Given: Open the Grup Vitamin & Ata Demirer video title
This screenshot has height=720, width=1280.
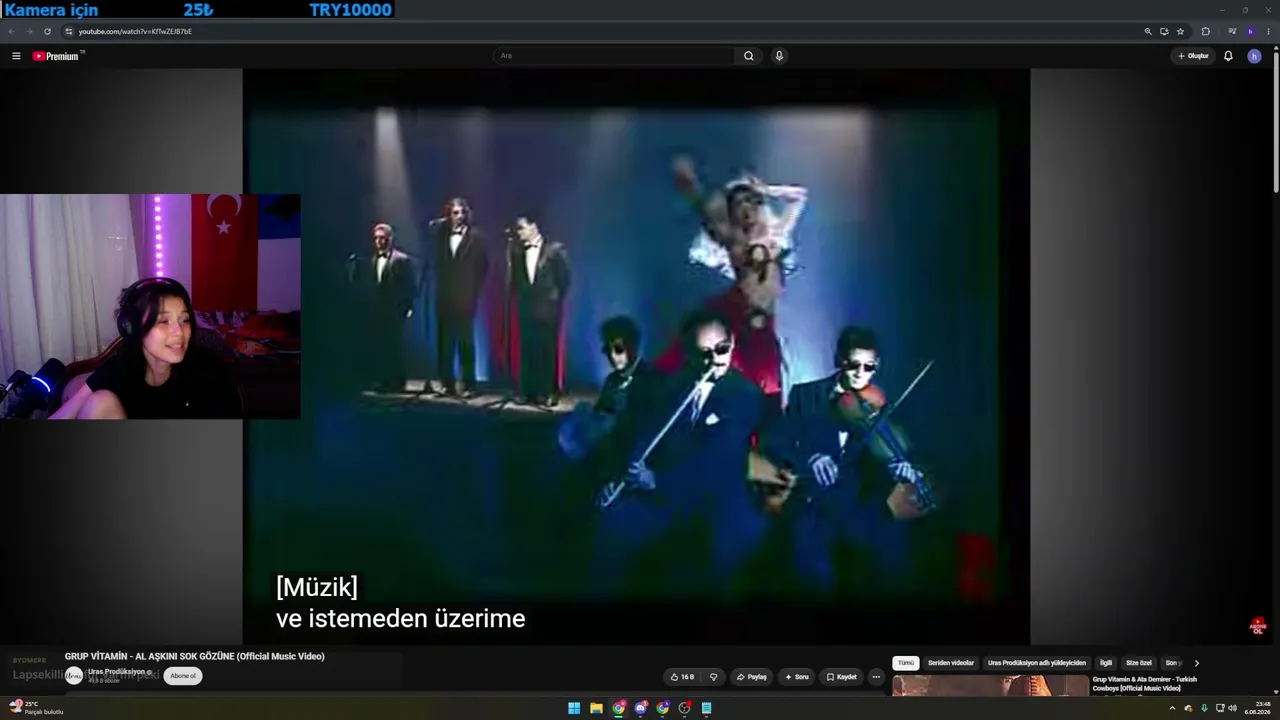Looking at the screenshot, I should click(x=1145, y=684).
